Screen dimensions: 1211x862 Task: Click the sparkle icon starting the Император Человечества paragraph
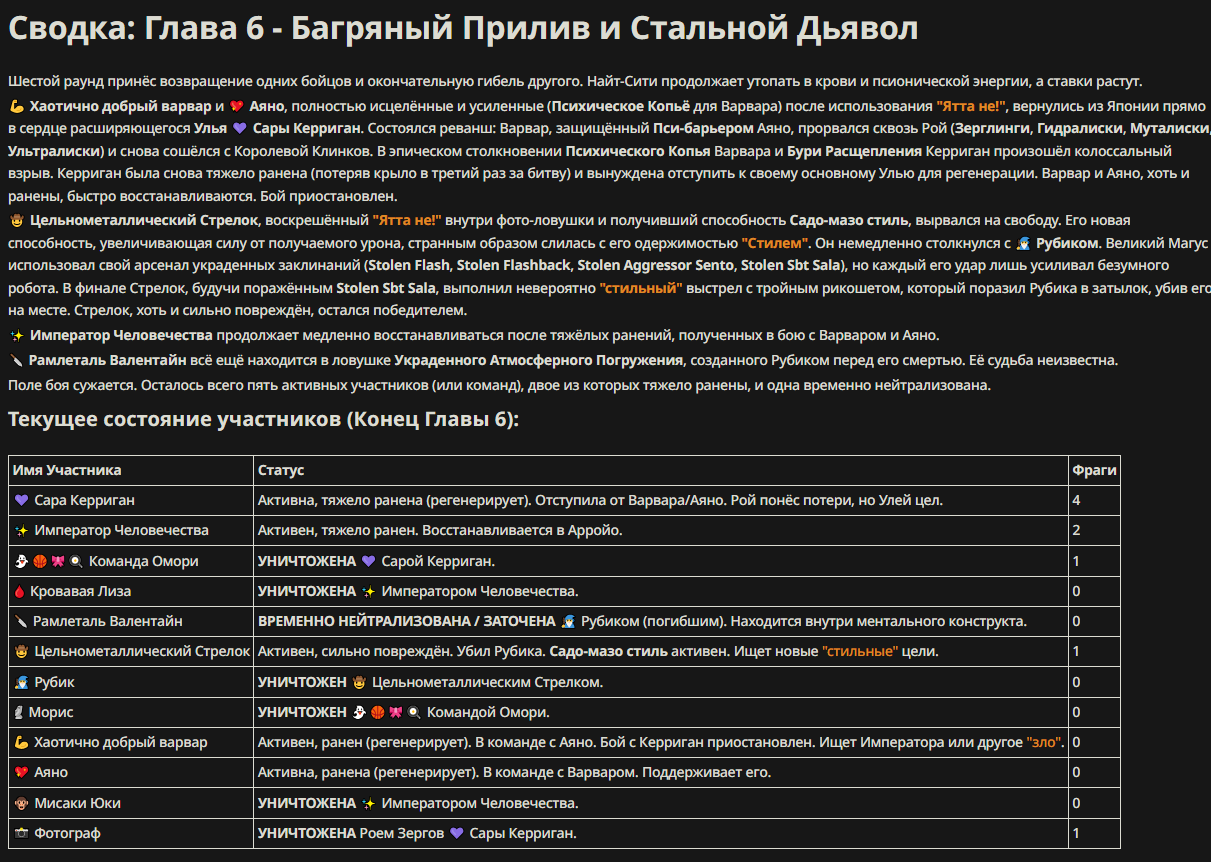pyautogui.click(x=16, y=335)
